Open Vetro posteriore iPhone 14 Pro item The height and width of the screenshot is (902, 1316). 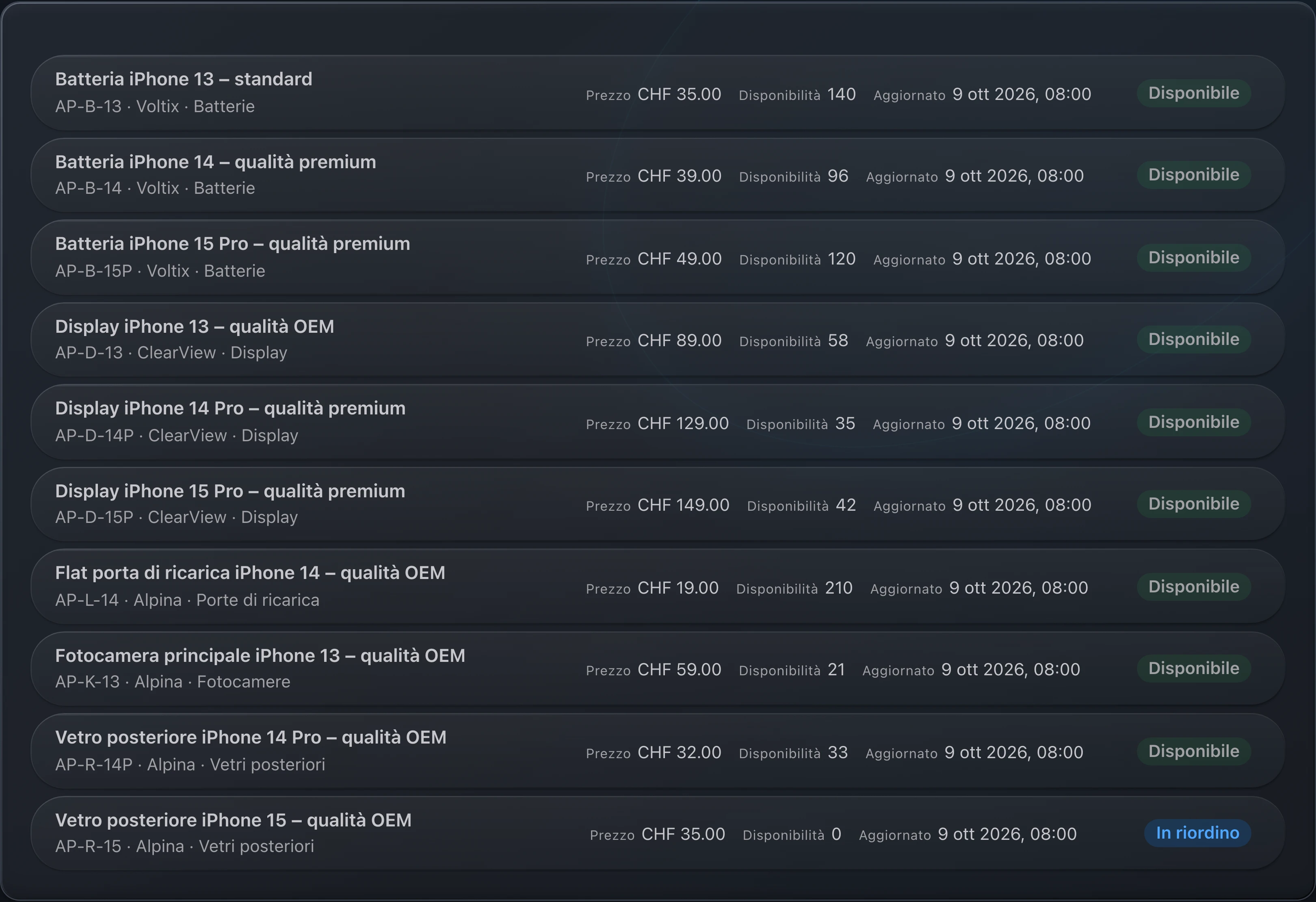click(658, 751)
